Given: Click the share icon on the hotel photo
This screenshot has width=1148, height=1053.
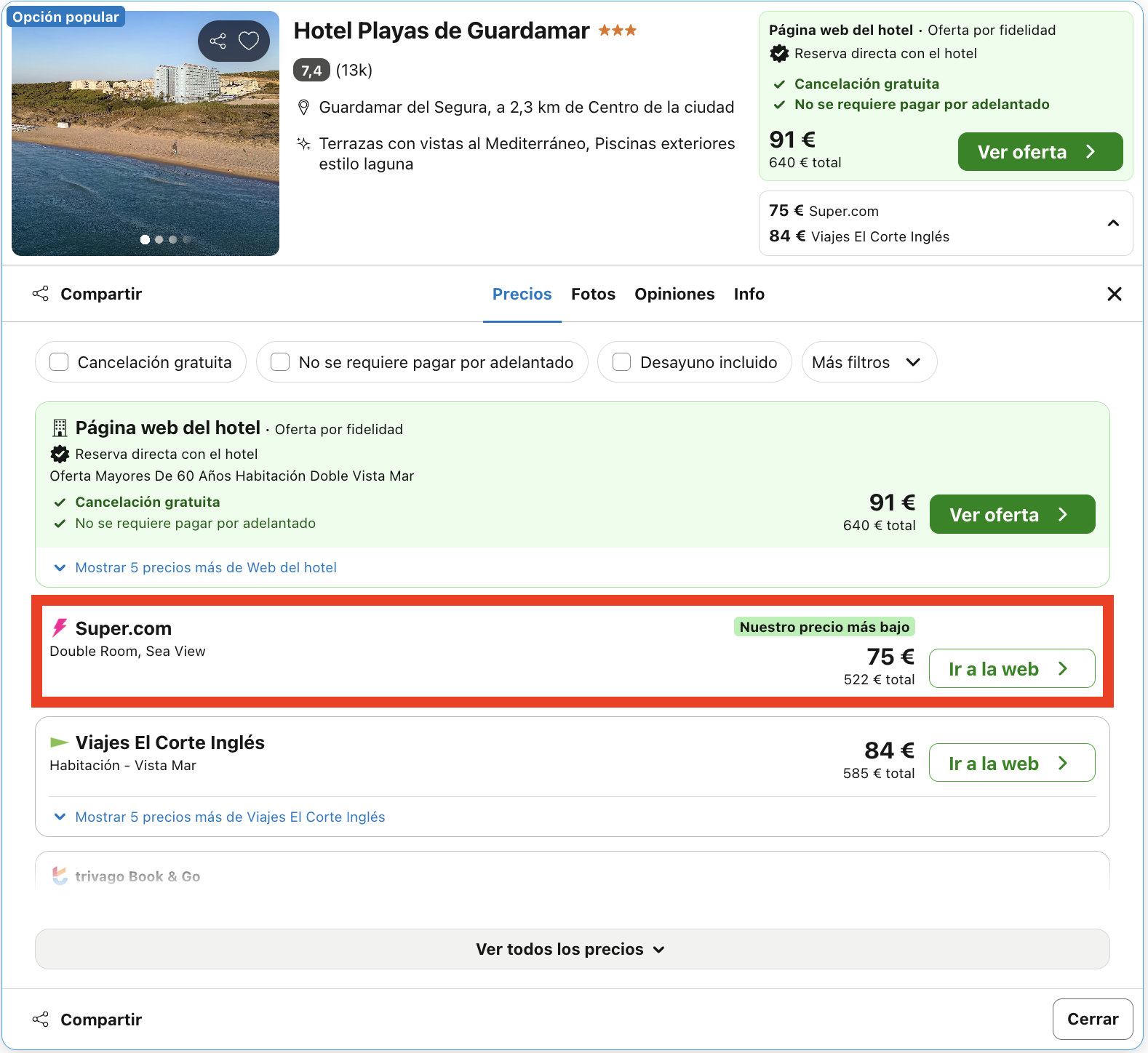Looking at the screenshot, I should click(x=218, y=41).
